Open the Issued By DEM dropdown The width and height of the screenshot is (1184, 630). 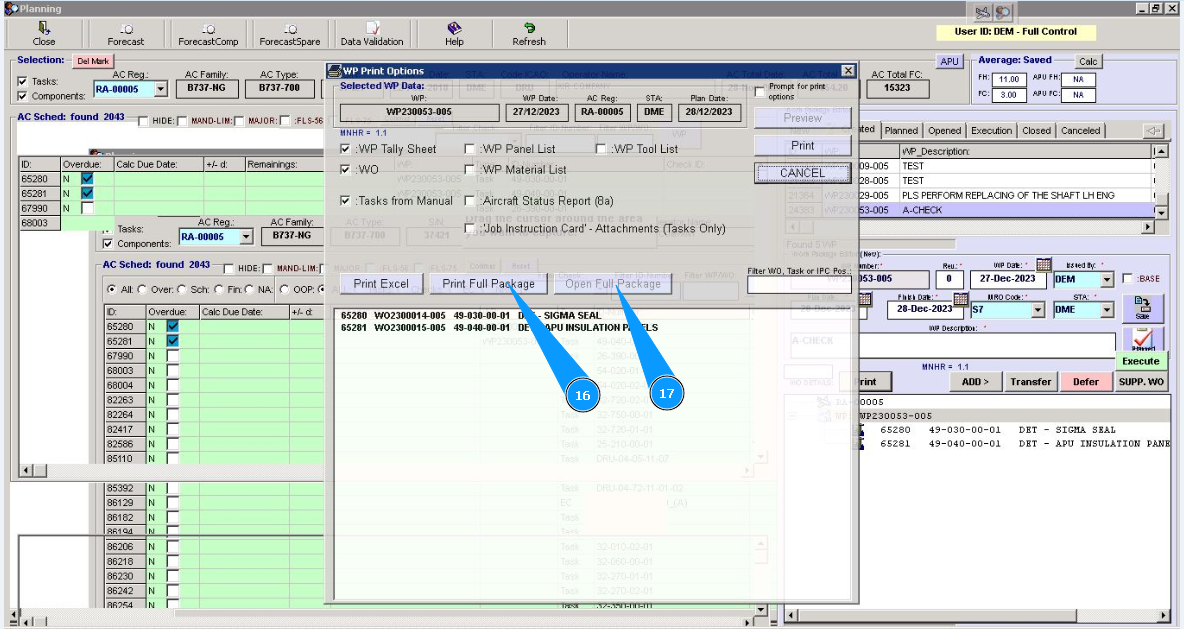(1106, 279)
